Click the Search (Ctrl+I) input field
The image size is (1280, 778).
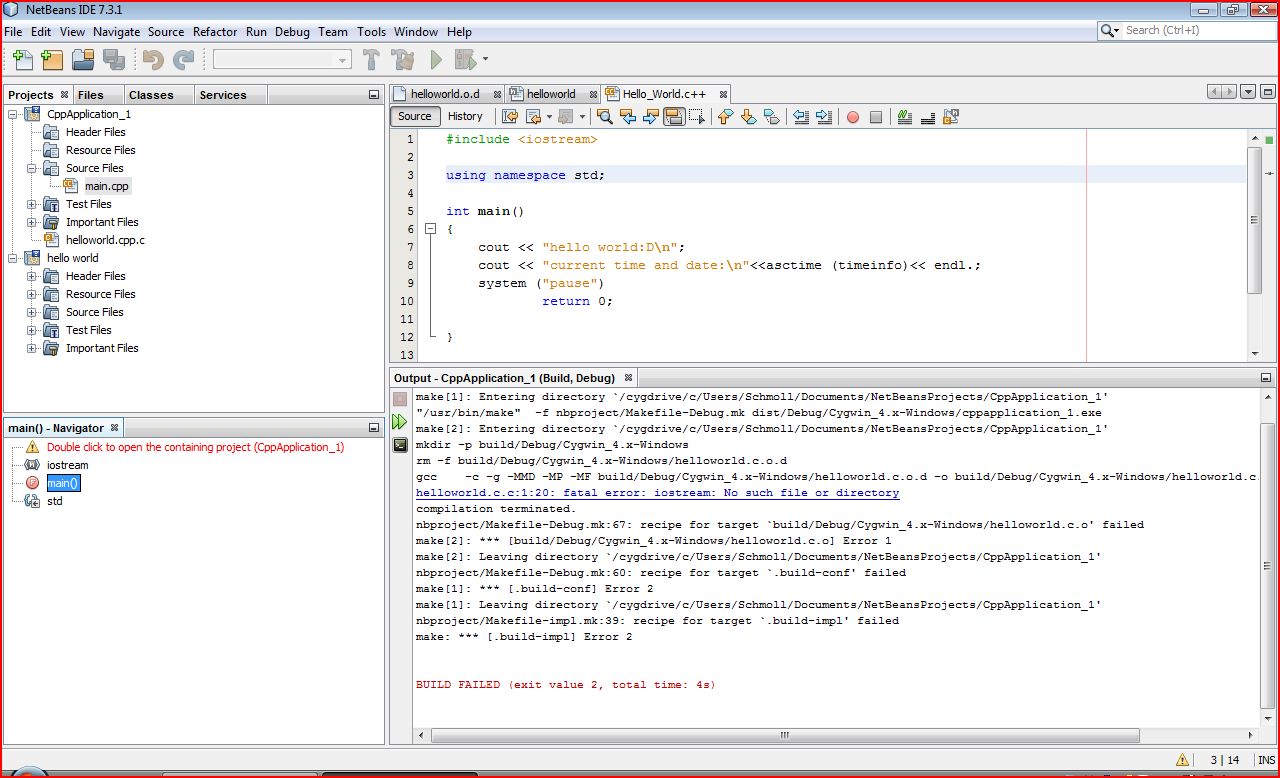1194,31
